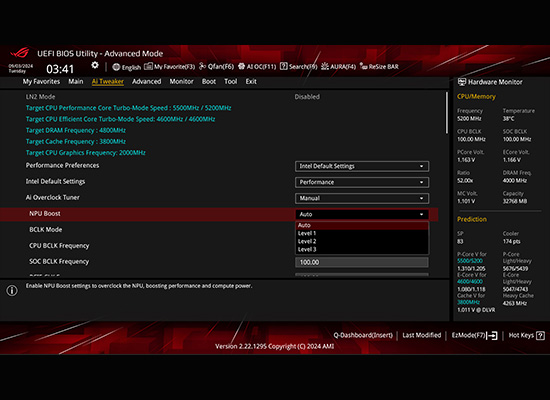This screenshot has height=400, width=550.
Task: Select CPU BCLK Frequency row
Action: pyautogui.click(x=59, y=246)
